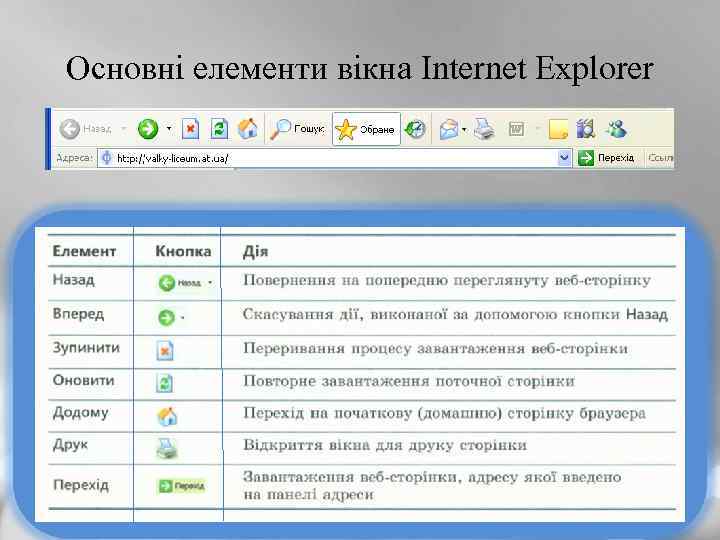Click the Перехід button image in the table
This screenshot has height=540, width=720.
[x=181, y=486]
